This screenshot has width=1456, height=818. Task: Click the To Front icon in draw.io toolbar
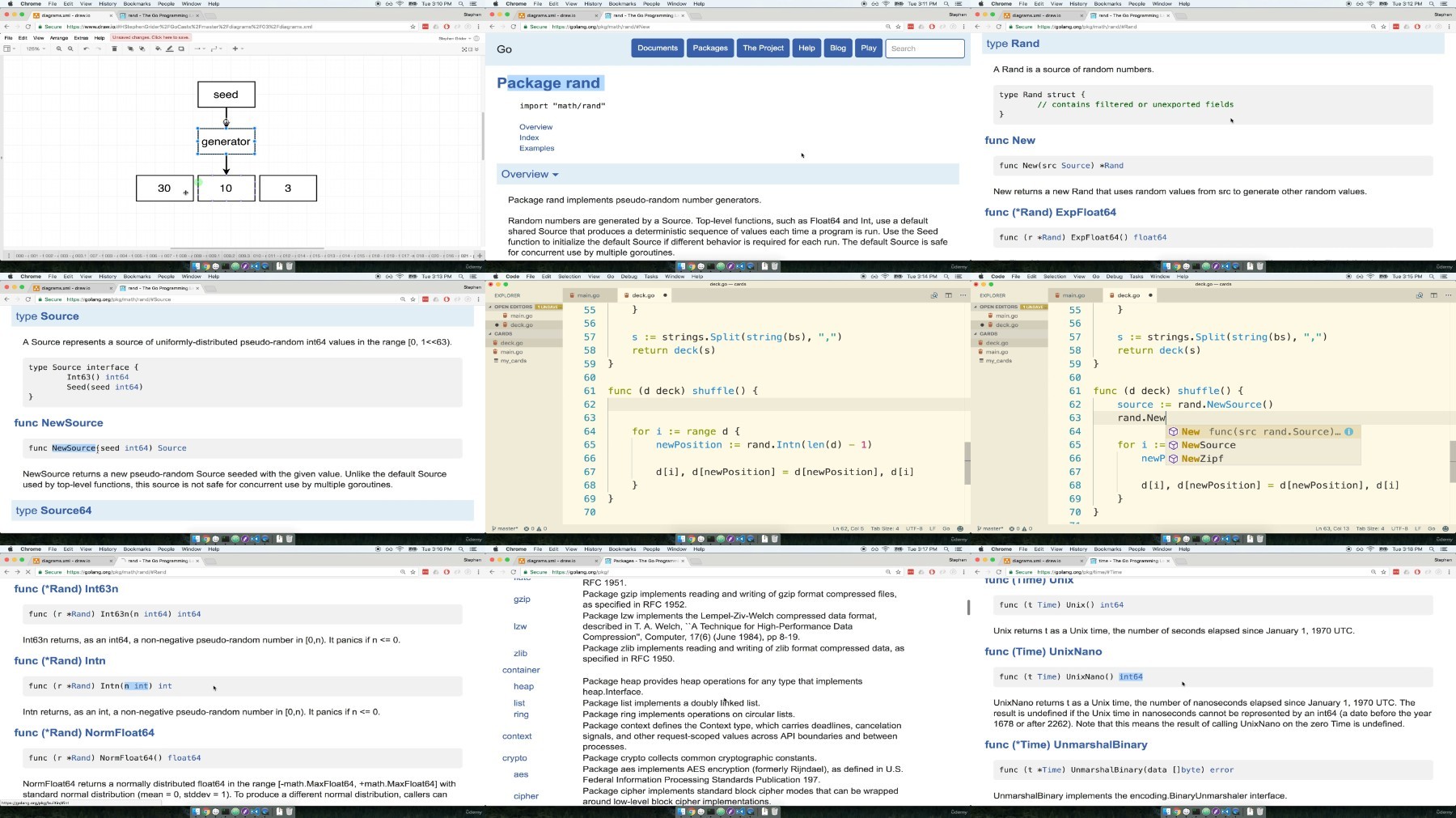click(130, 49)
